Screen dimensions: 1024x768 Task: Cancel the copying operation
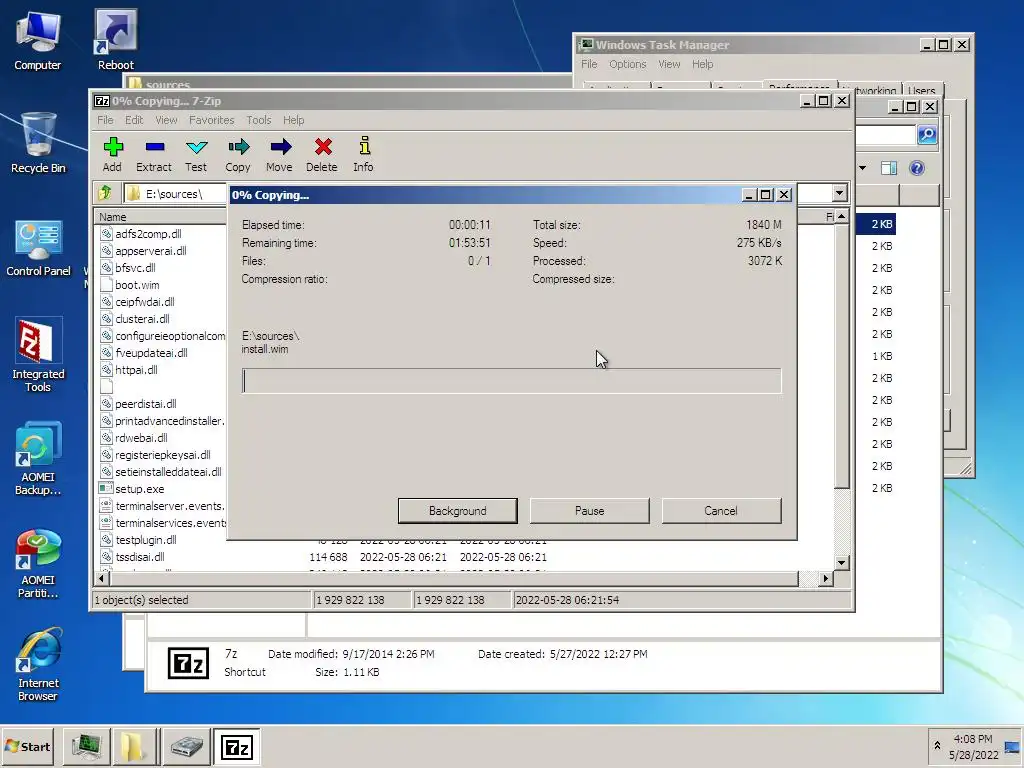[721, 511]
